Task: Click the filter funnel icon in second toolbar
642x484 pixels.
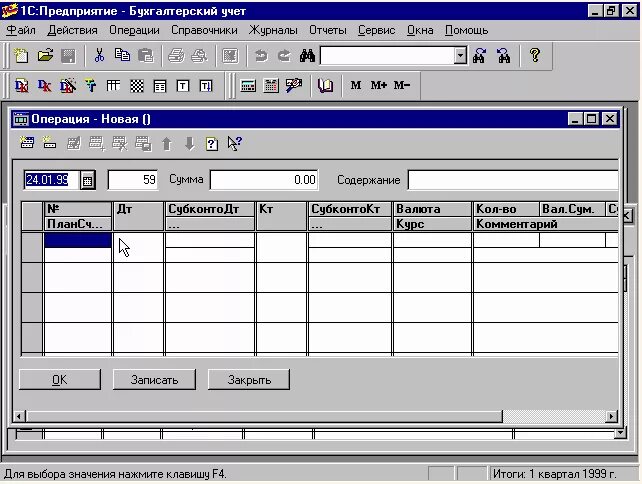Action: point(90,86)
